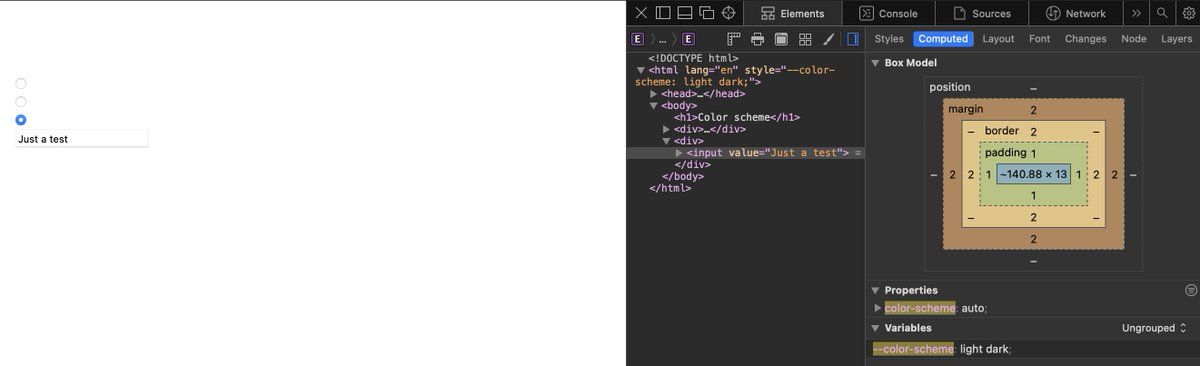Expand the input element's disclosure triangle
This screenshot has width=1200, height=366.
click(x=680, y=153)
